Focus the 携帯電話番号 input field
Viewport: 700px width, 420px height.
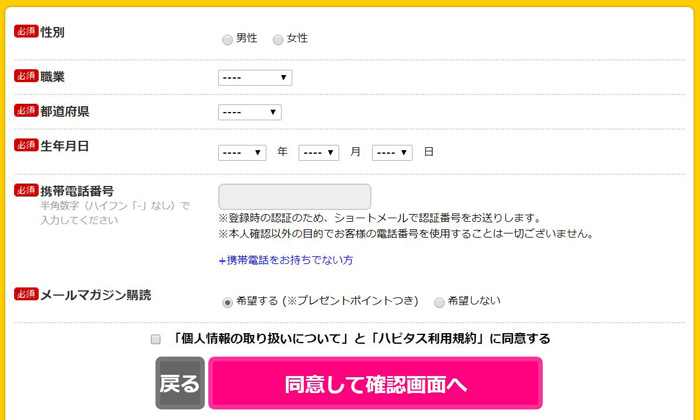(295, 196)
